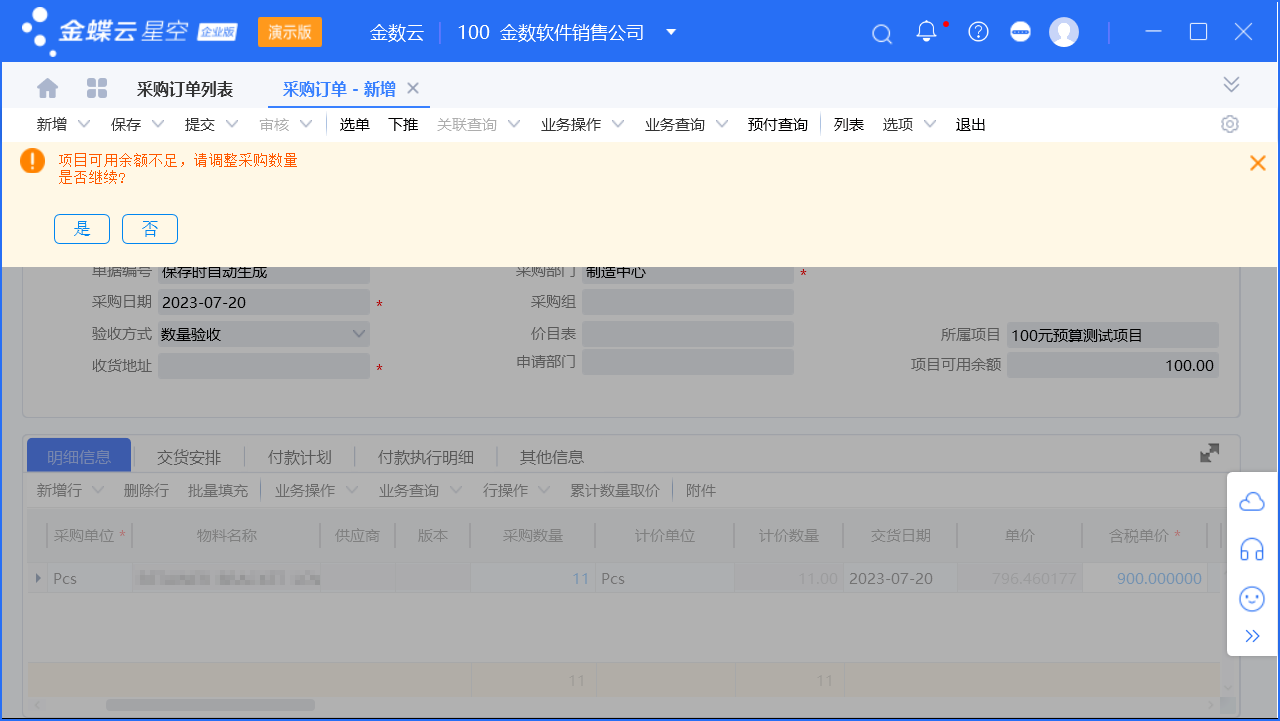
Task: Go to the home page icon
Action: coord(48,88)
